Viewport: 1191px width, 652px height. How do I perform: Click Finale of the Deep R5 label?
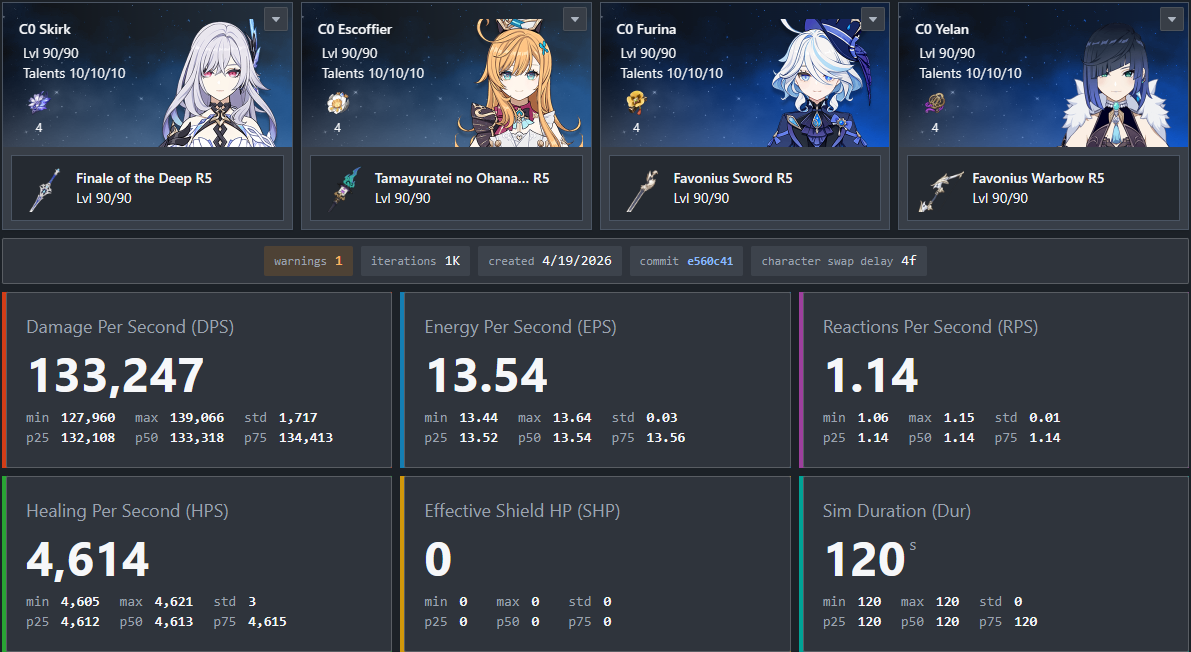pos(144,179)
